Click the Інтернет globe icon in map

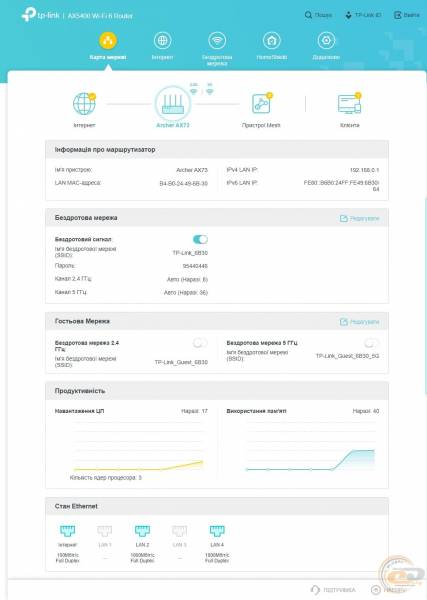click(x=84, y=104)
